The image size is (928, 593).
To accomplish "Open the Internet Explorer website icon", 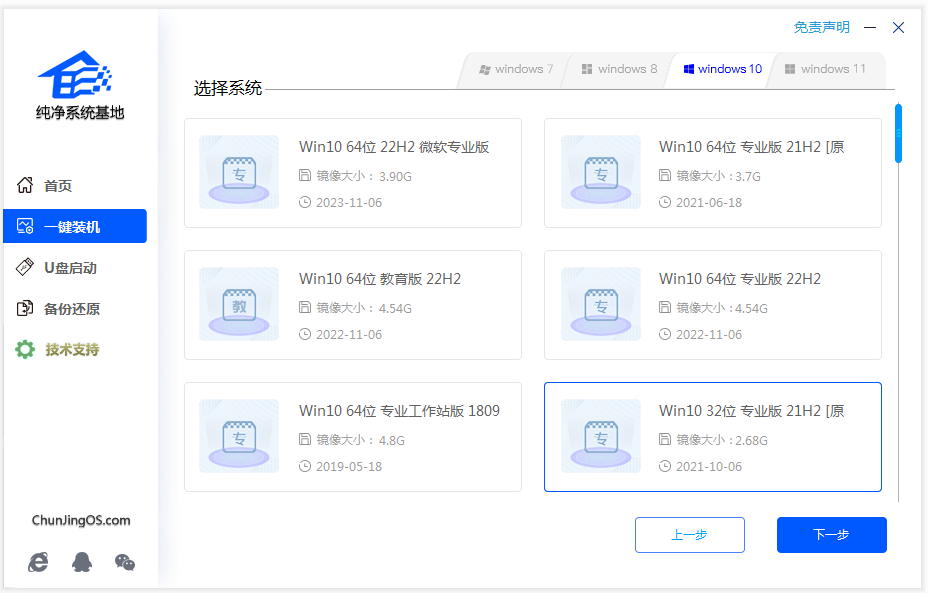I will pos(38,562).
